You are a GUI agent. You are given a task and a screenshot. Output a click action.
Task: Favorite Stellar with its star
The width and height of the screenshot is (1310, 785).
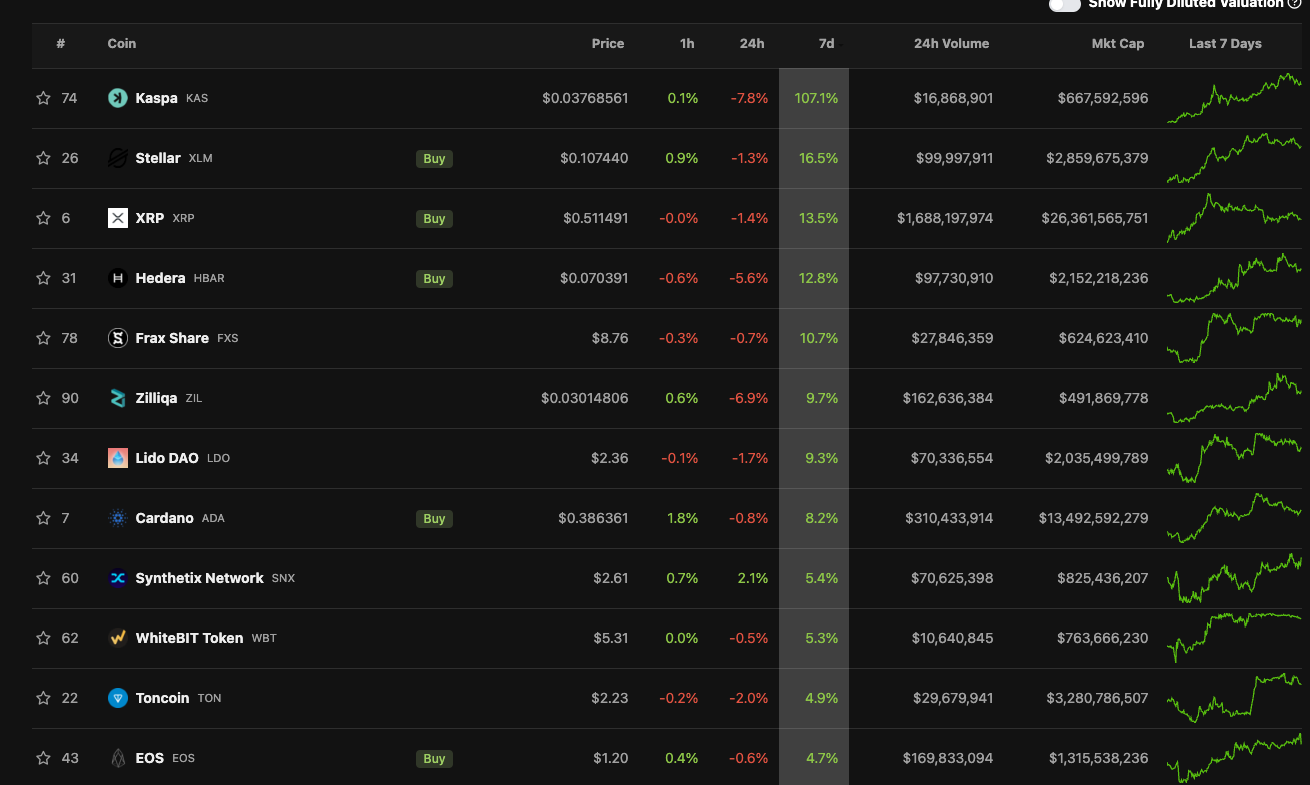tap(43, 158)
